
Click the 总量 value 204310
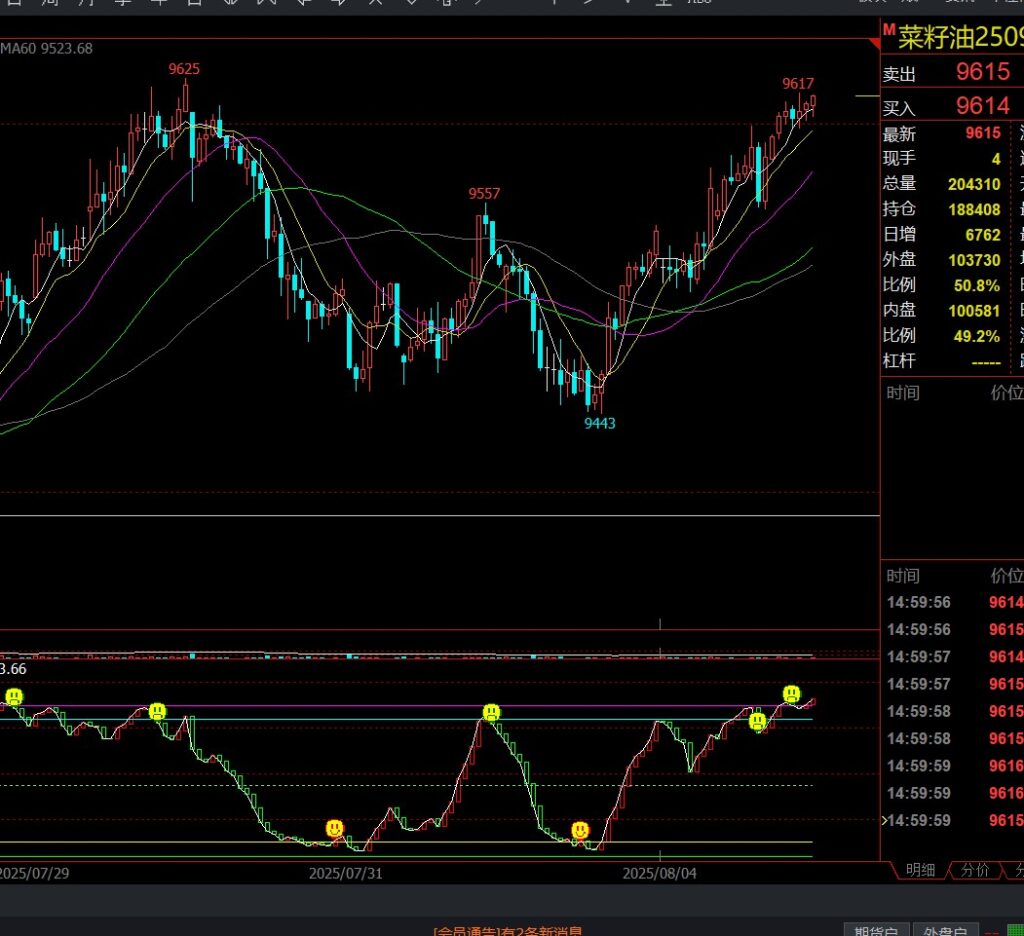click(974, 184)
